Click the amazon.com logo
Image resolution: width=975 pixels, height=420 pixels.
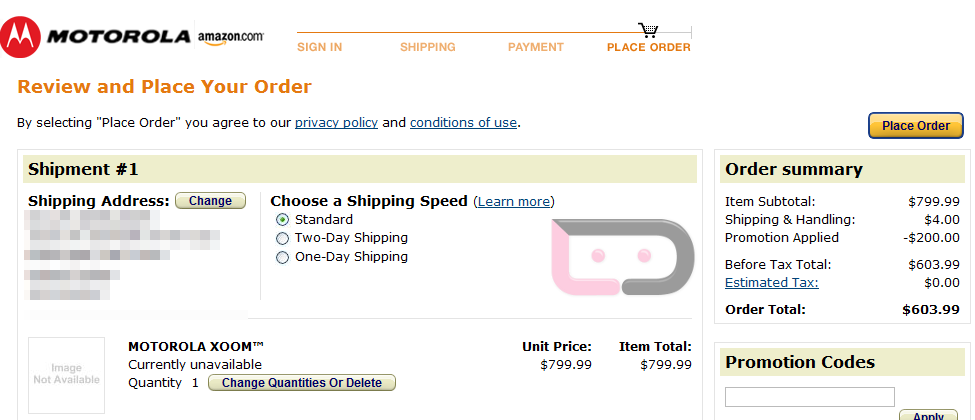(231, 37)
